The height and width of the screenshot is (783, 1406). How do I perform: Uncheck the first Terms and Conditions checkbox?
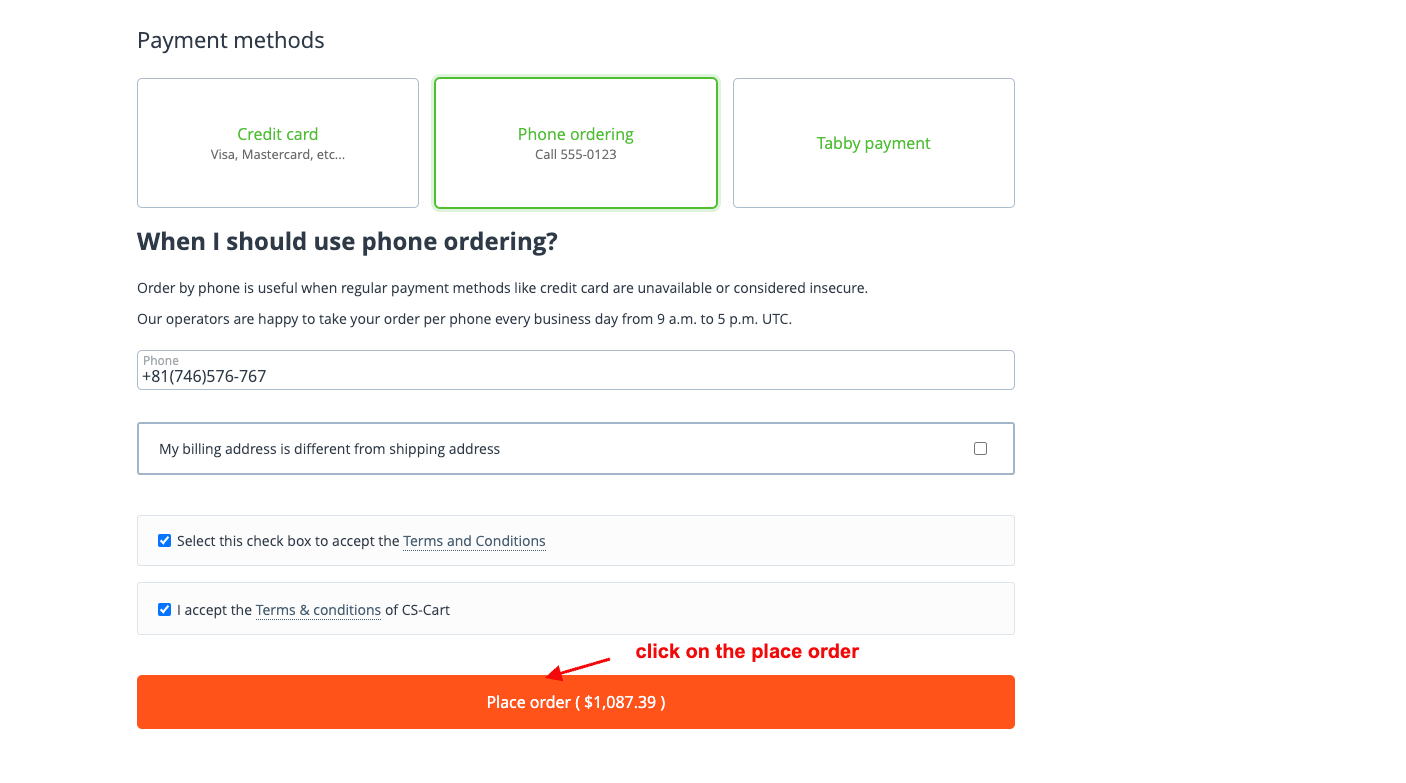pos(165,541)
